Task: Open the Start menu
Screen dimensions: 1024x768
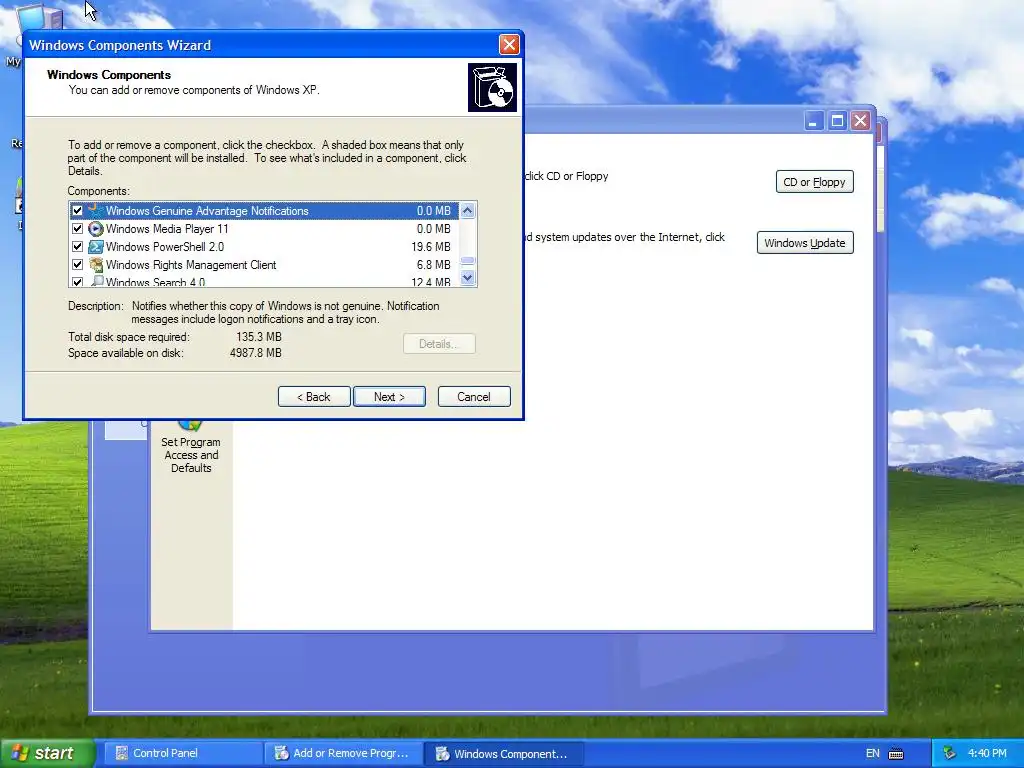Action: tap(47, 753)
